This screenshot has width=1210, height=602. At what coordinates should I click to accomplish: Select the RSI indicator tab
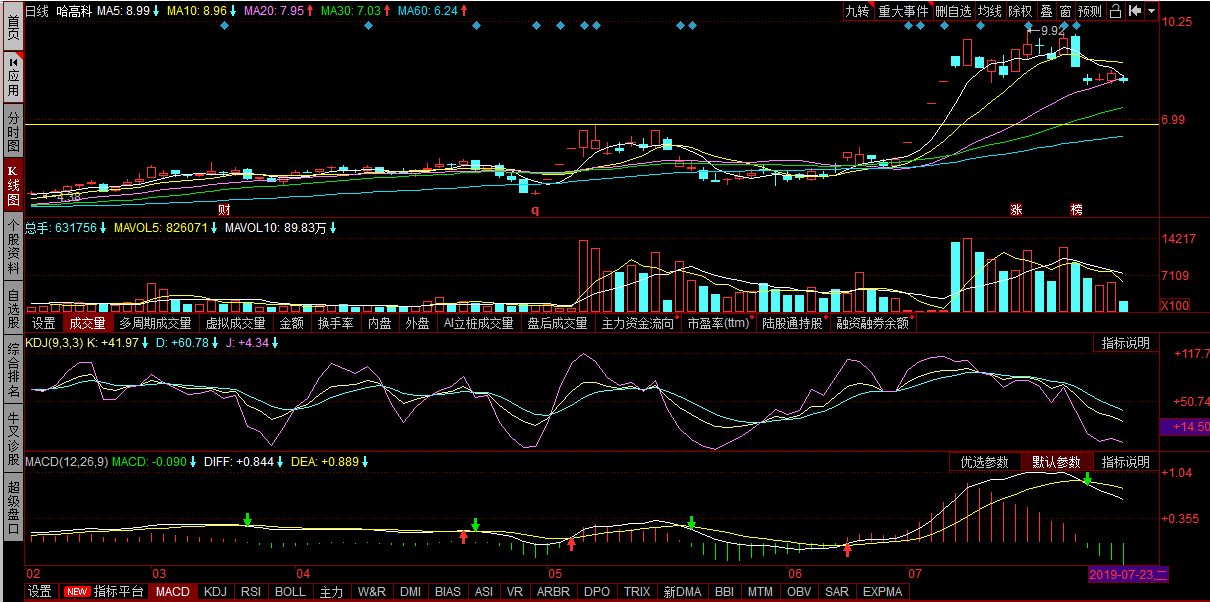point(251,592)
